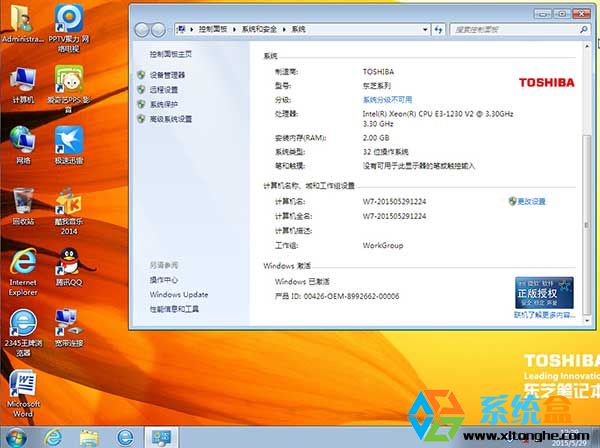
Task: Open System protection (系统保护) link
Action: 164,104
